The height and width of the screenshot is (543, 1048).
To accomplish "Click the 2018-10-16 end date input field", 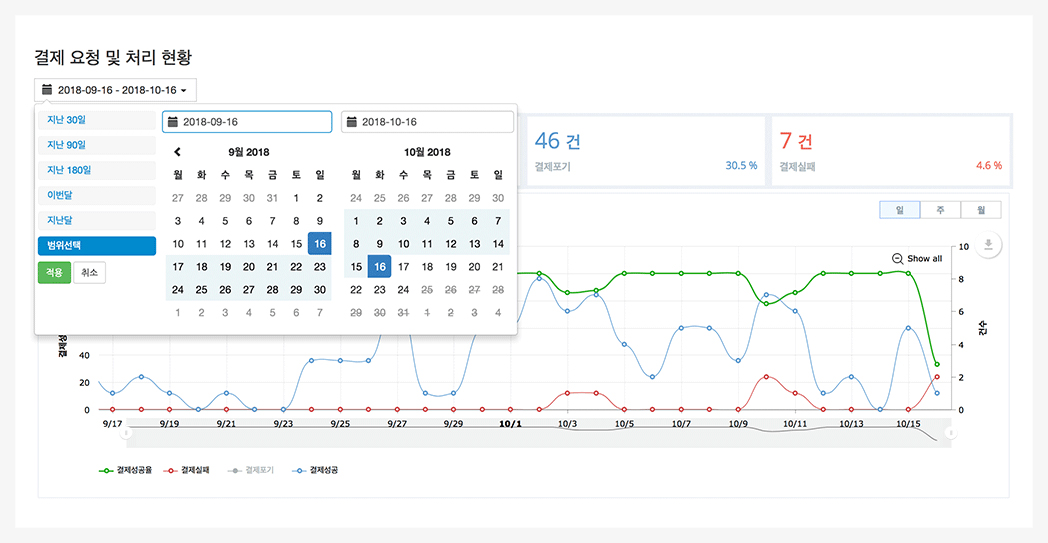I will click(x=427, y=122).
